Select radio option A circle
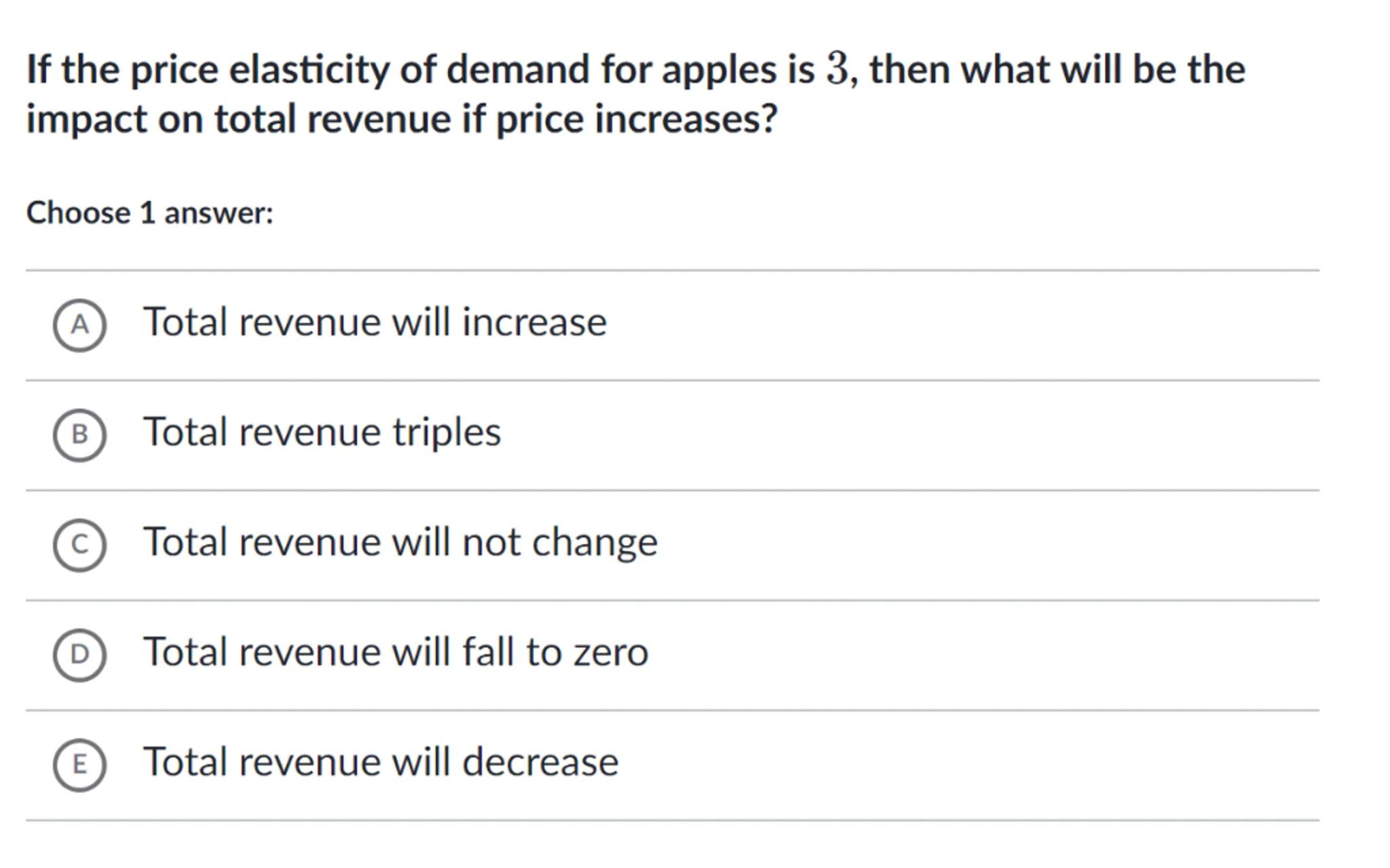Screen dimensions: 1390x868 click(79, 325)
